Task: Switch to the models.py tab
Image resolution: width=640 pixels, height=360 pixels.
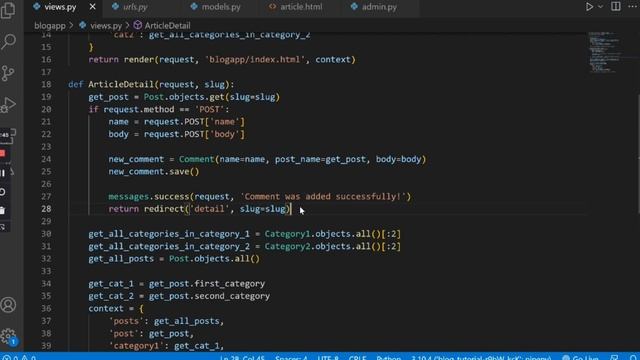Action: click(x=221, y=7)
